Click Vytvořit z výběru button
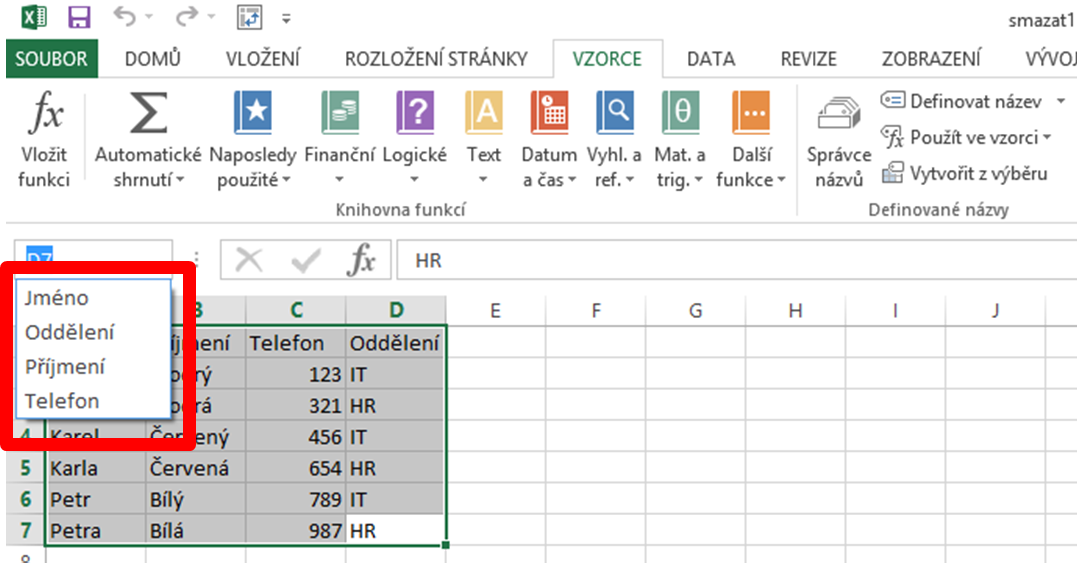The width and height of the screenshot is (1077, 563). [x=964, y=173]
